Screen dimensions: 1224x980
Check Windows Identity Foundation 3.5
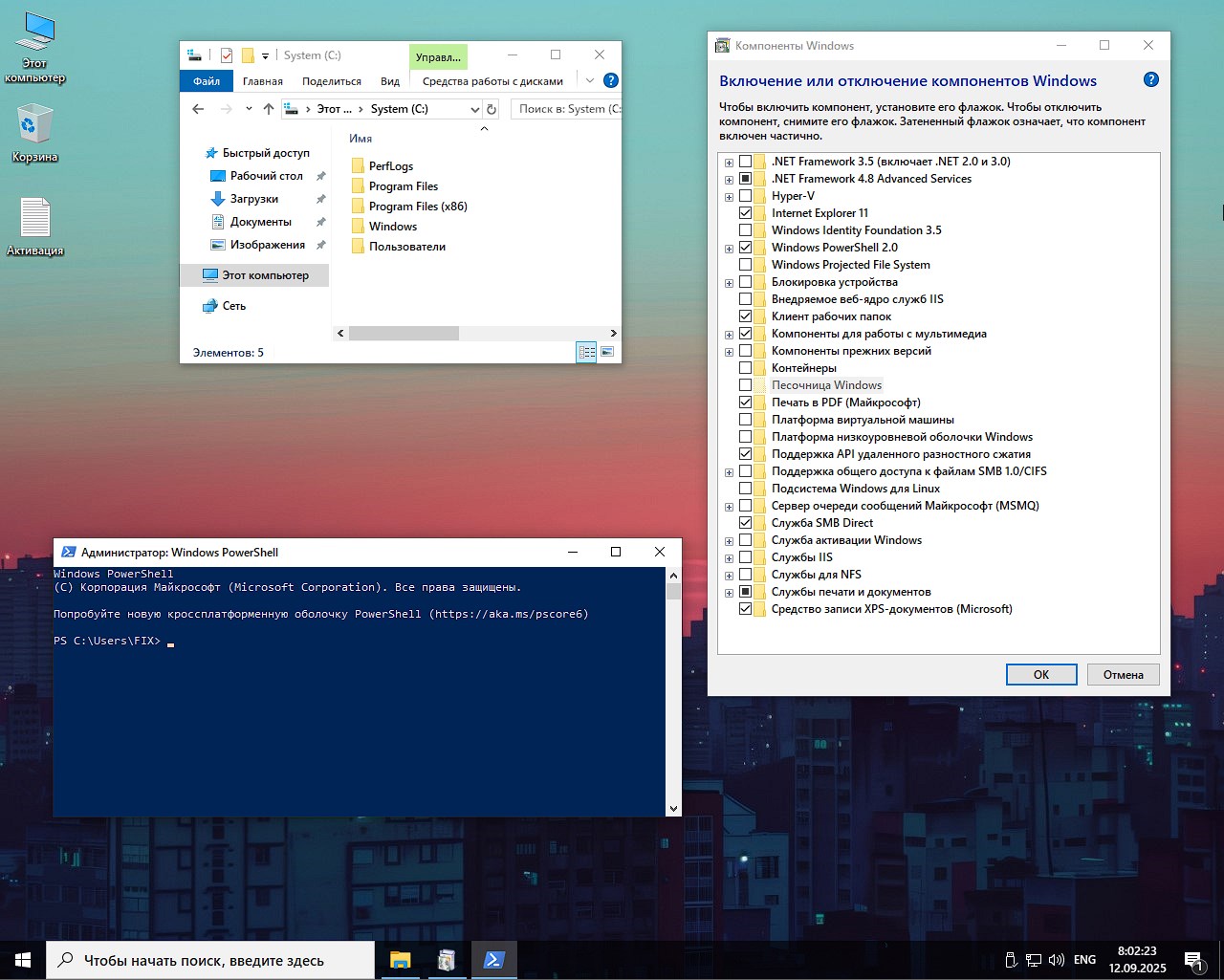click(745, 230)
